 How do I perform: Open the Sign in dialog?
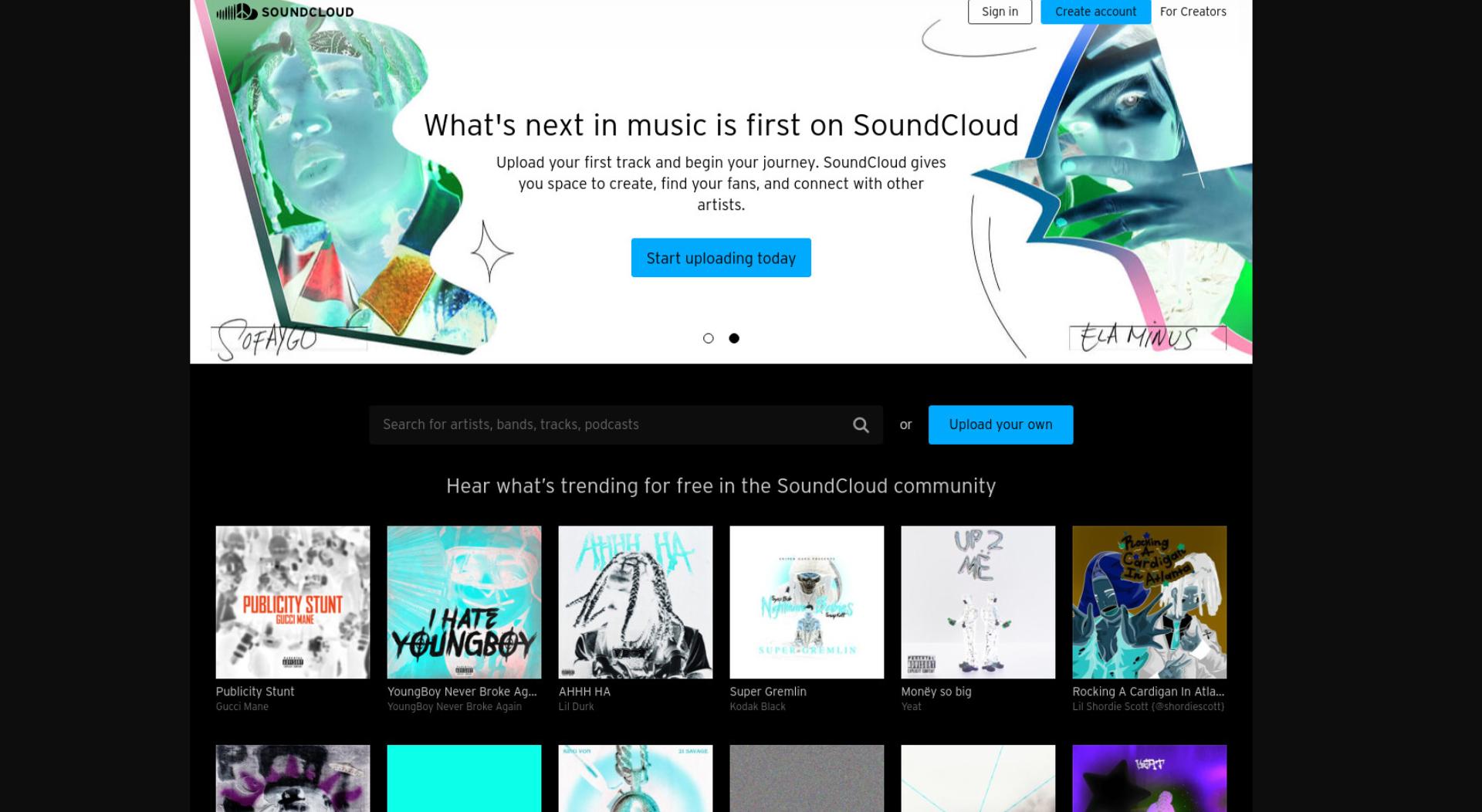click(1000, 12)
